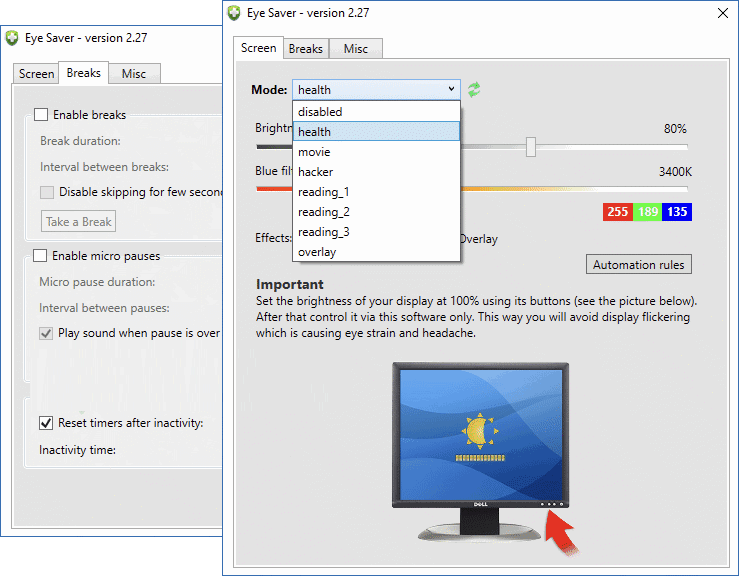Viewport: 739px width, 576px height.
Task: Click Eye Saver shield icon in back window title
Action: pyautogui.click(x=12, y=39)
